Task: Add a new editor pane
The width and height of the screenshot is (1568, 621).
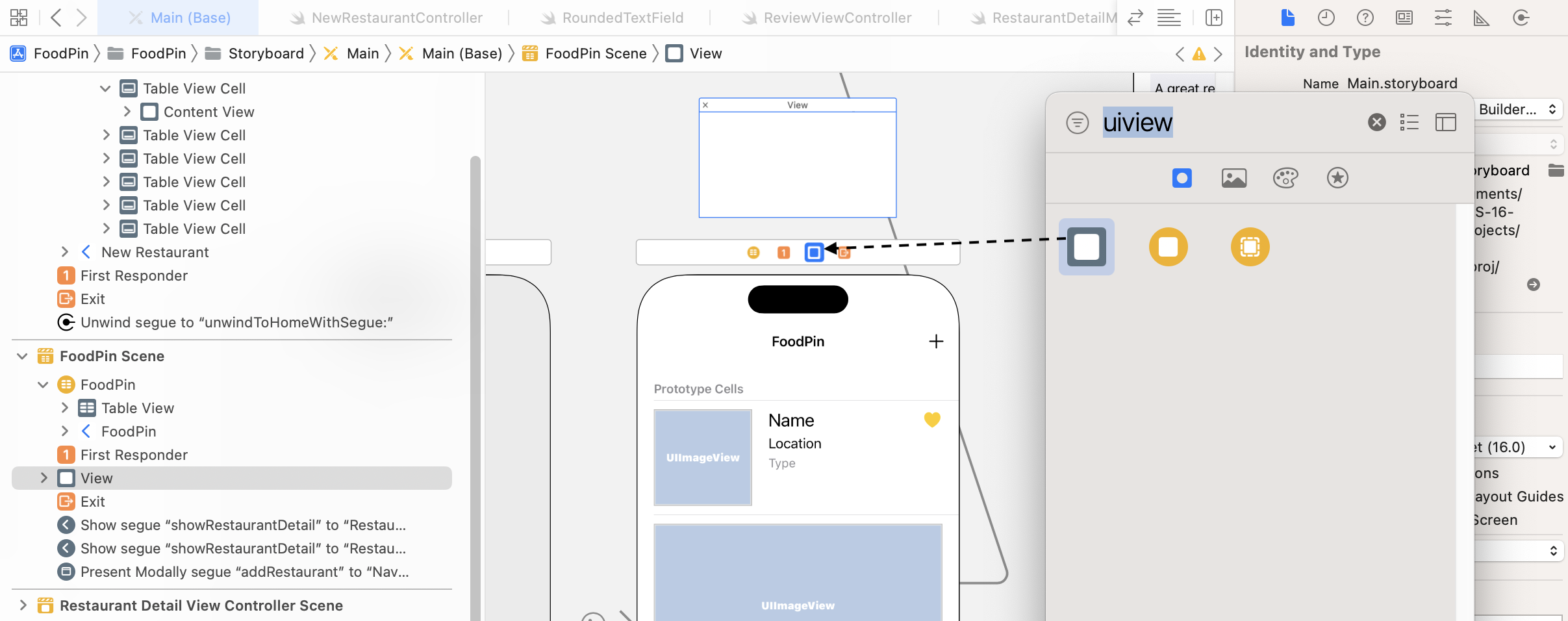Action: click(x=1214, y=18)
